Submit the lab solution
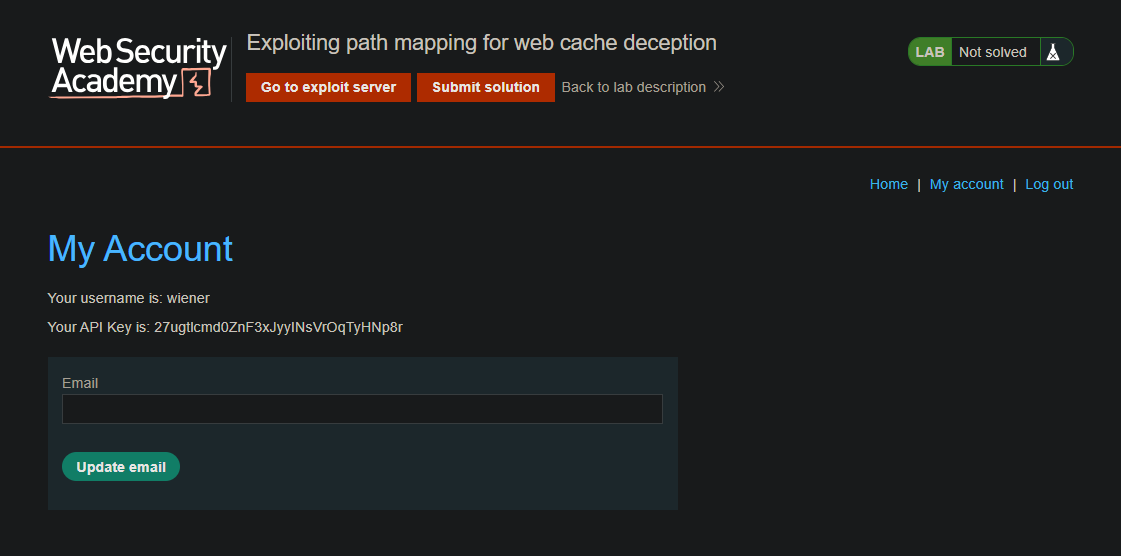The image size is (1121, 556). (485, 87)
